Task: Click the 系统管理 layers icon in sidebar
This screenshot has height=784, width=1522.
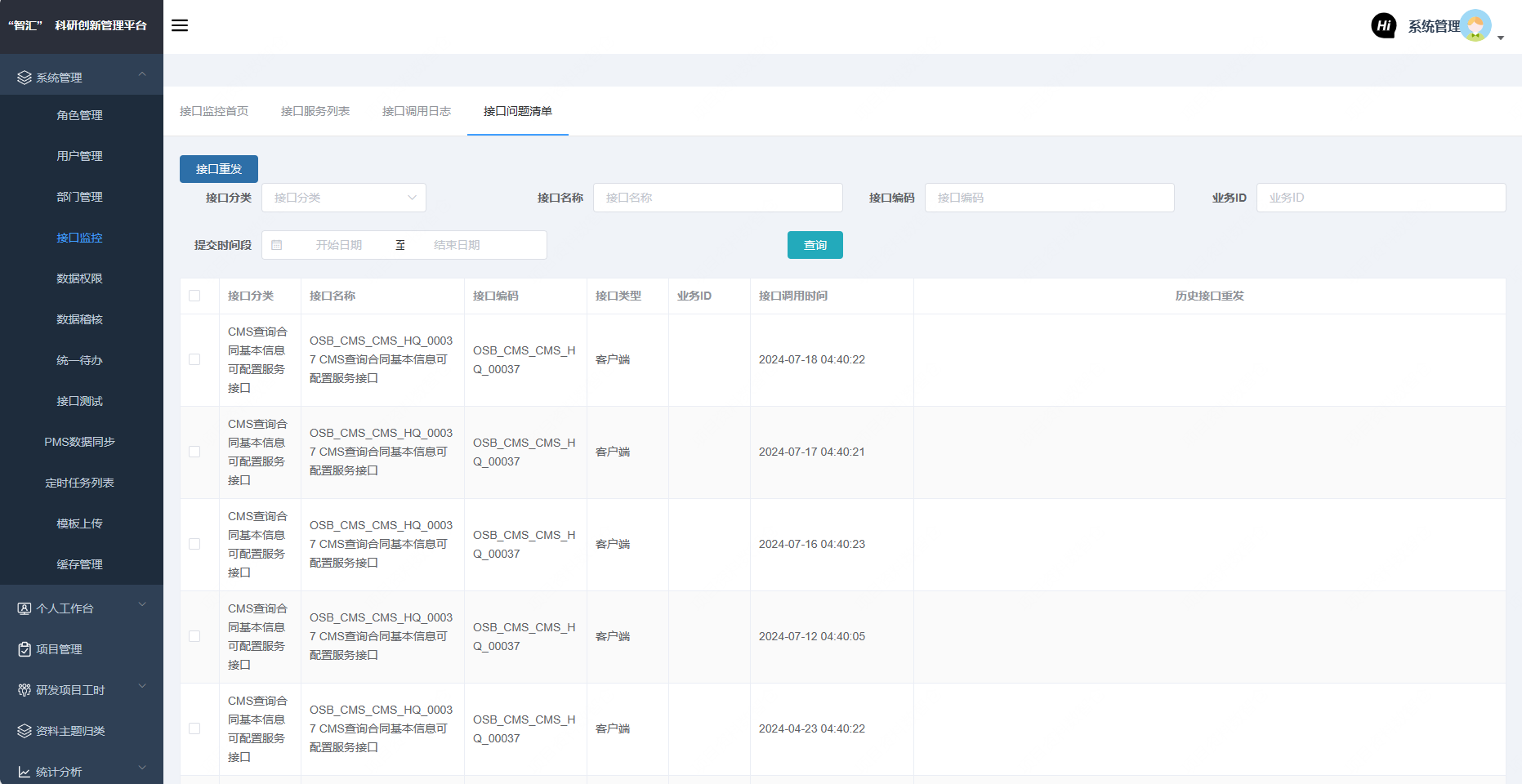Action: pyautogui.click(x=25, y=78)
